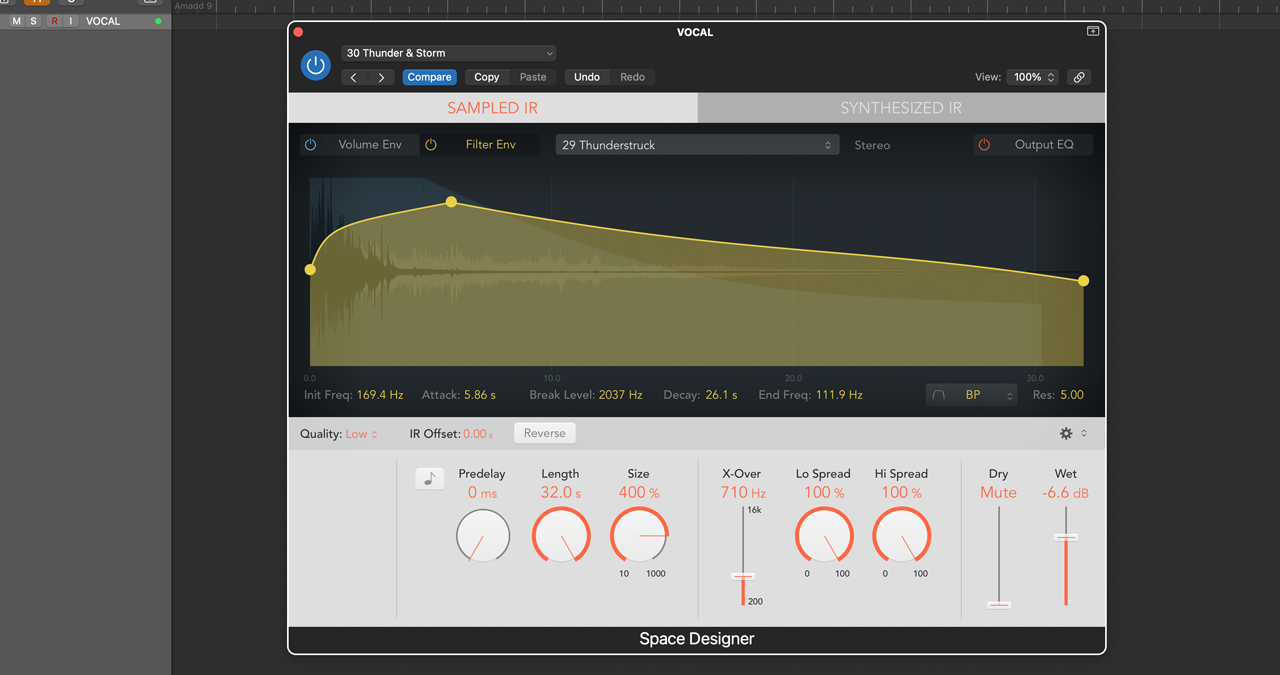Click the envelope start point node
This screenshot has width=1280, height=675.
coord(310,270)
